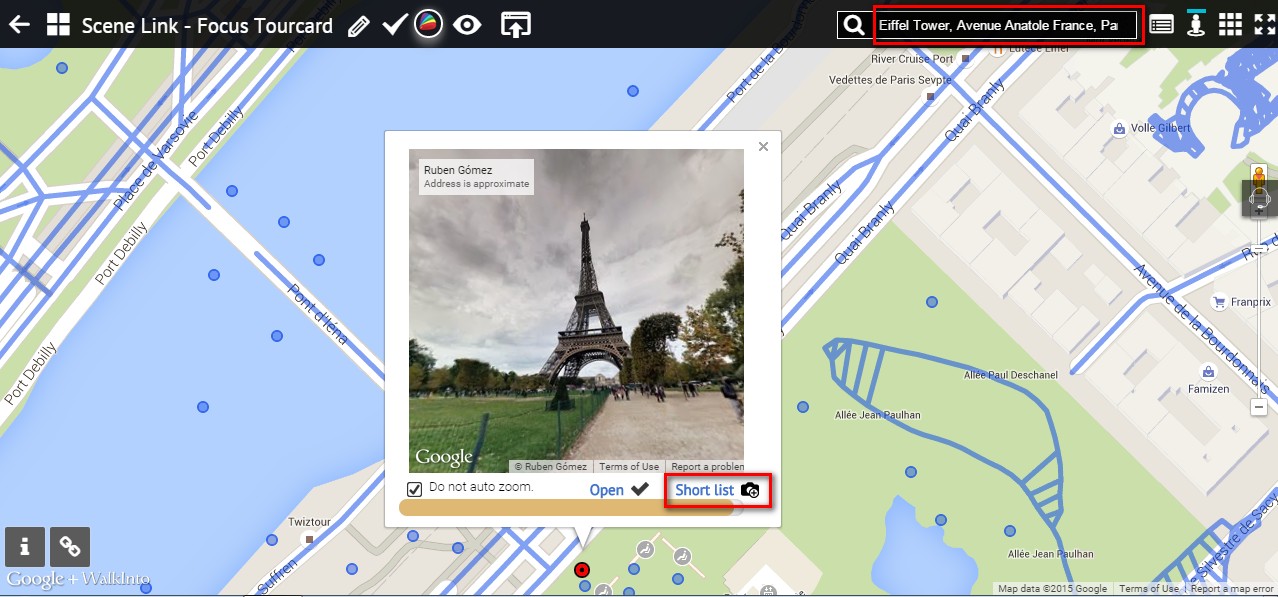Click the Franprix shopping cart marker
Screen dimensions: 1278x597
click(1219, 301)
